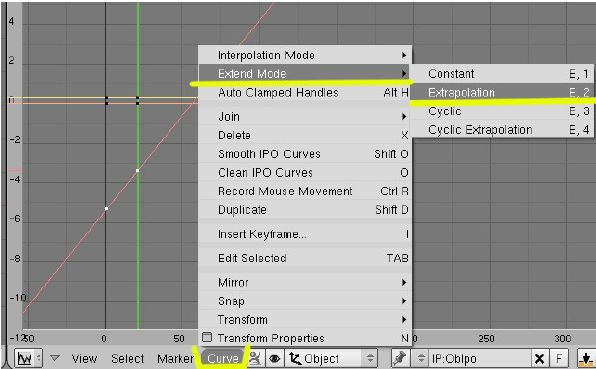596x369 pixels.
Task: Click the X button to unlink the IPO
Action: pyautogui.click(x=539, y=358)
